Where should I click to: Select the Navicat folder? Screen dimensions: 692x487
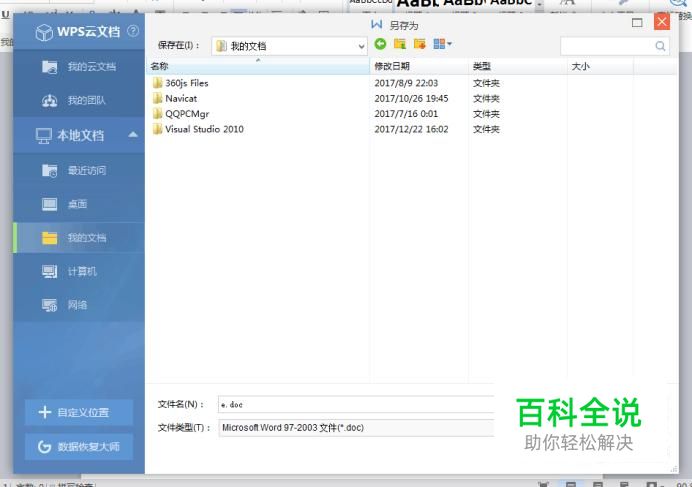tap(181, 98)
